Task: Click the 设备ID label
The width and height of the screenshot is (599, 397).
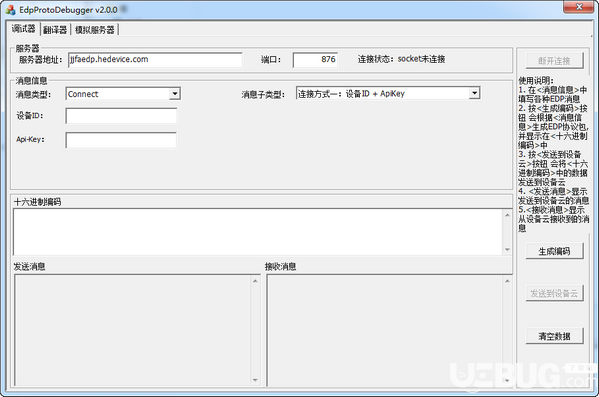Action: (30, 116)
